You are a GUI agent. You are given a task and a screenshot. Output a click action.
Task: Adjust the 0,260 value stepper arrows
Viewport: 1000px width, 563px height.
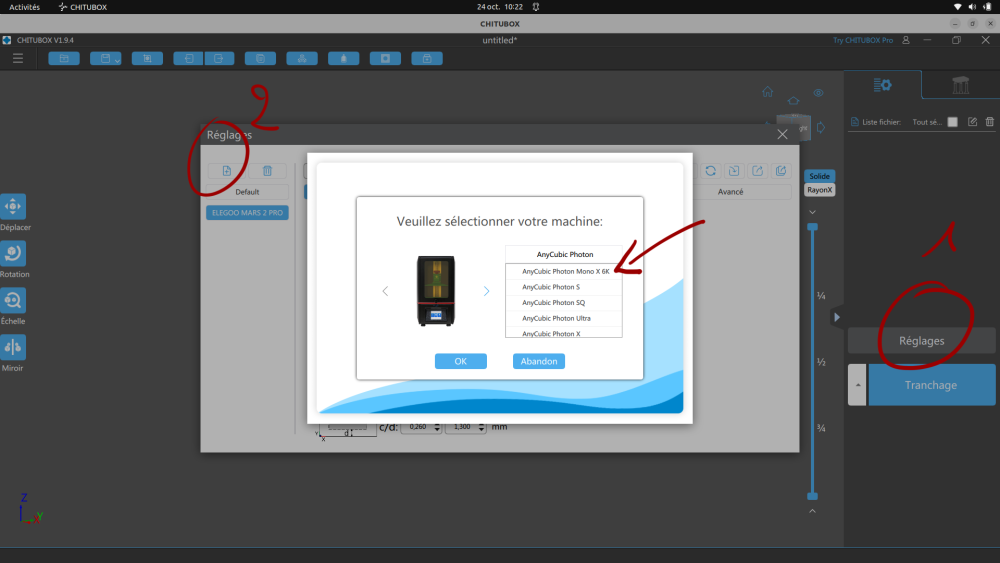[437, 427]
